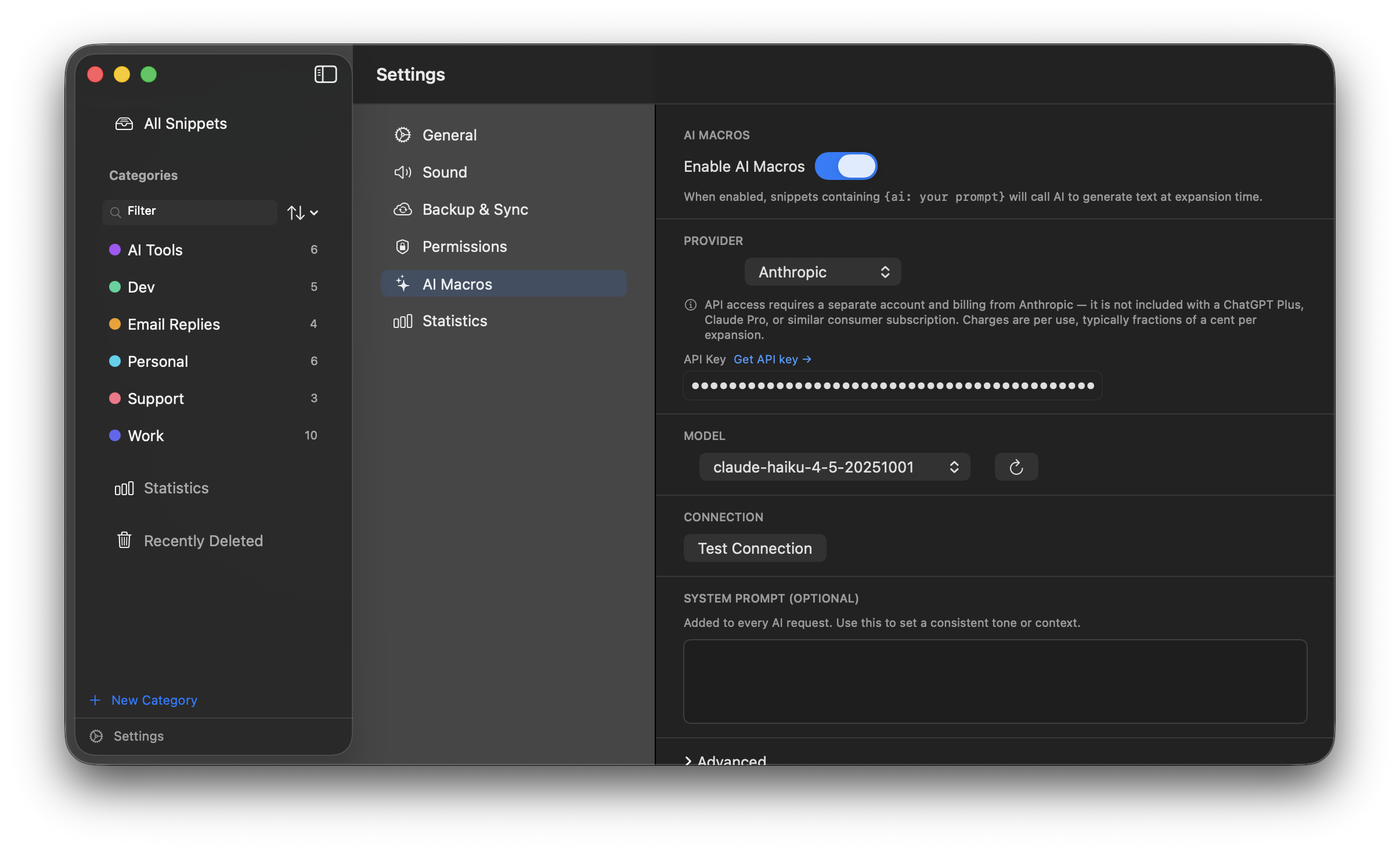The image size is (1400, 851).
Task: Click the 'CONNECTION' section label
Action: (x=723, y=517)
